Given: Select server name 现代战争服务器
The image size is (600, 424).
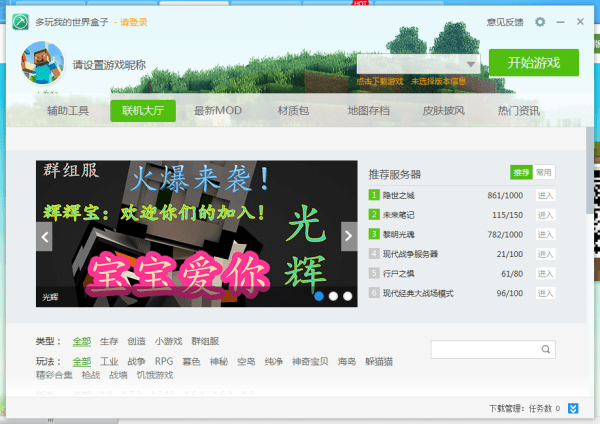Looking at the screenshot, I should point(410,254).
